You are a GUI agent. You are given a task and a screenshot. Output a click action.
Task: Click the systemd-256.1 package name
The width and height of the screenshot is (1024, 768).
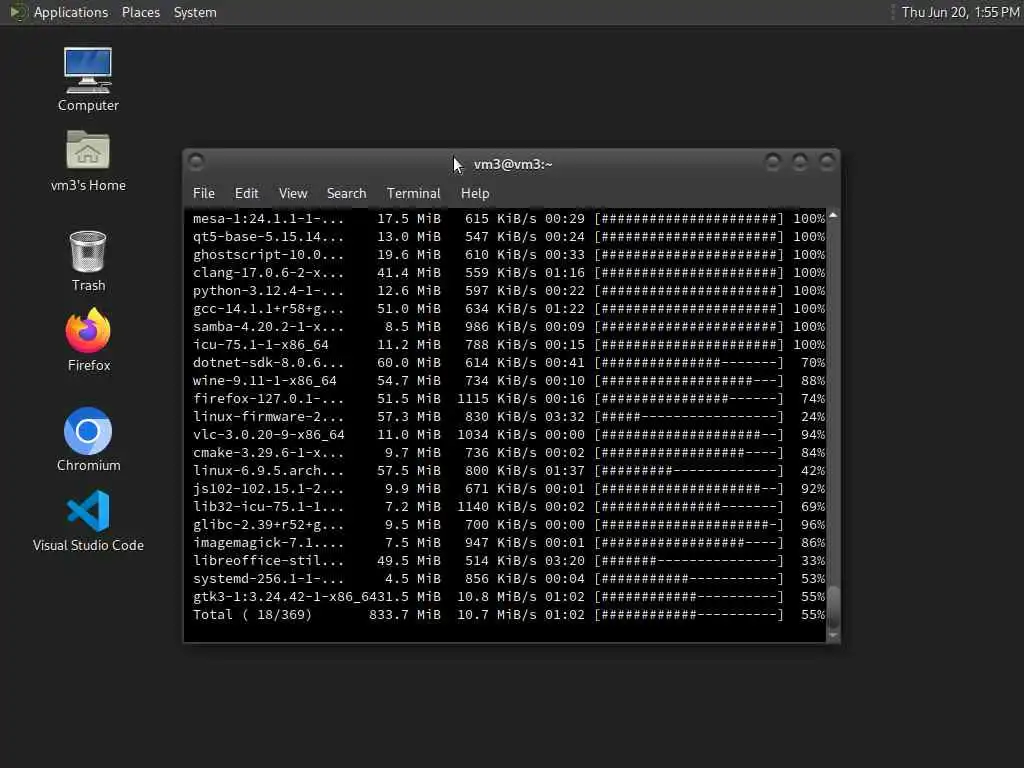tap(268, 579)
